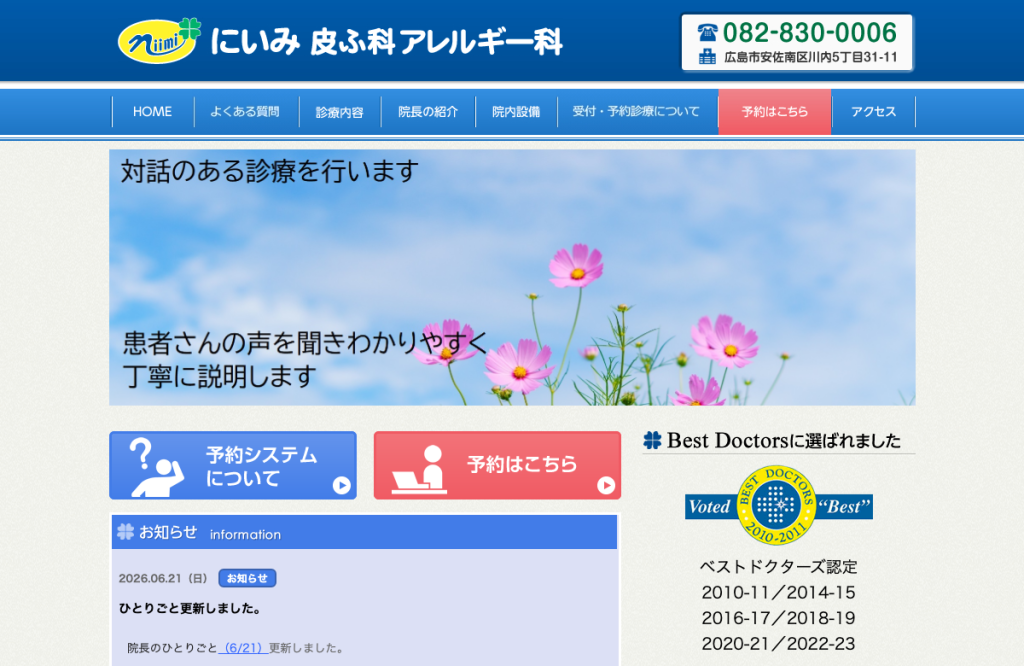Click the play arrow on the red 予約はこちら button

(x=606, y=485)
